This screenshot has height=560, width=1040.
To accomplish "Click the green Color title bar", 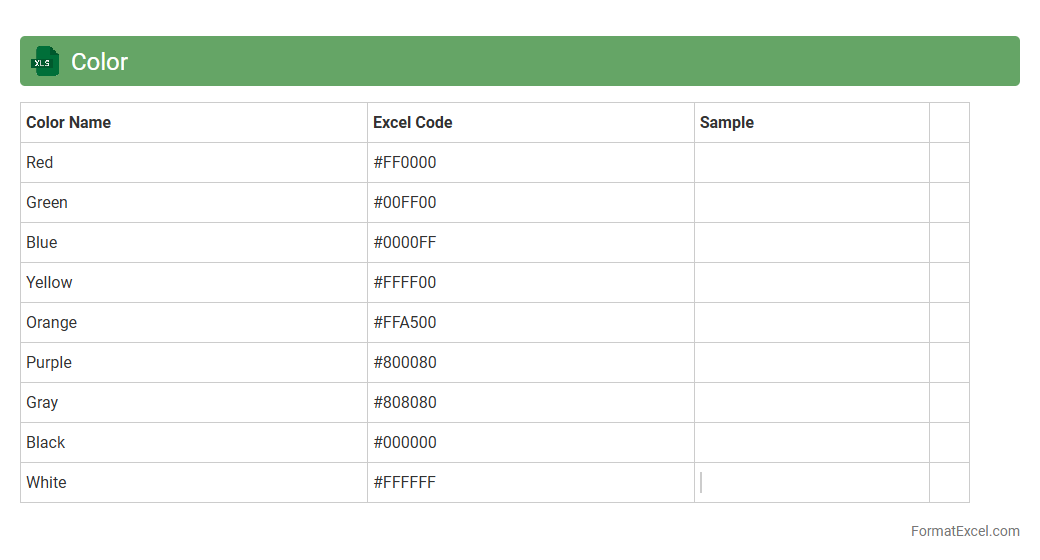I will tap(520, 61).
